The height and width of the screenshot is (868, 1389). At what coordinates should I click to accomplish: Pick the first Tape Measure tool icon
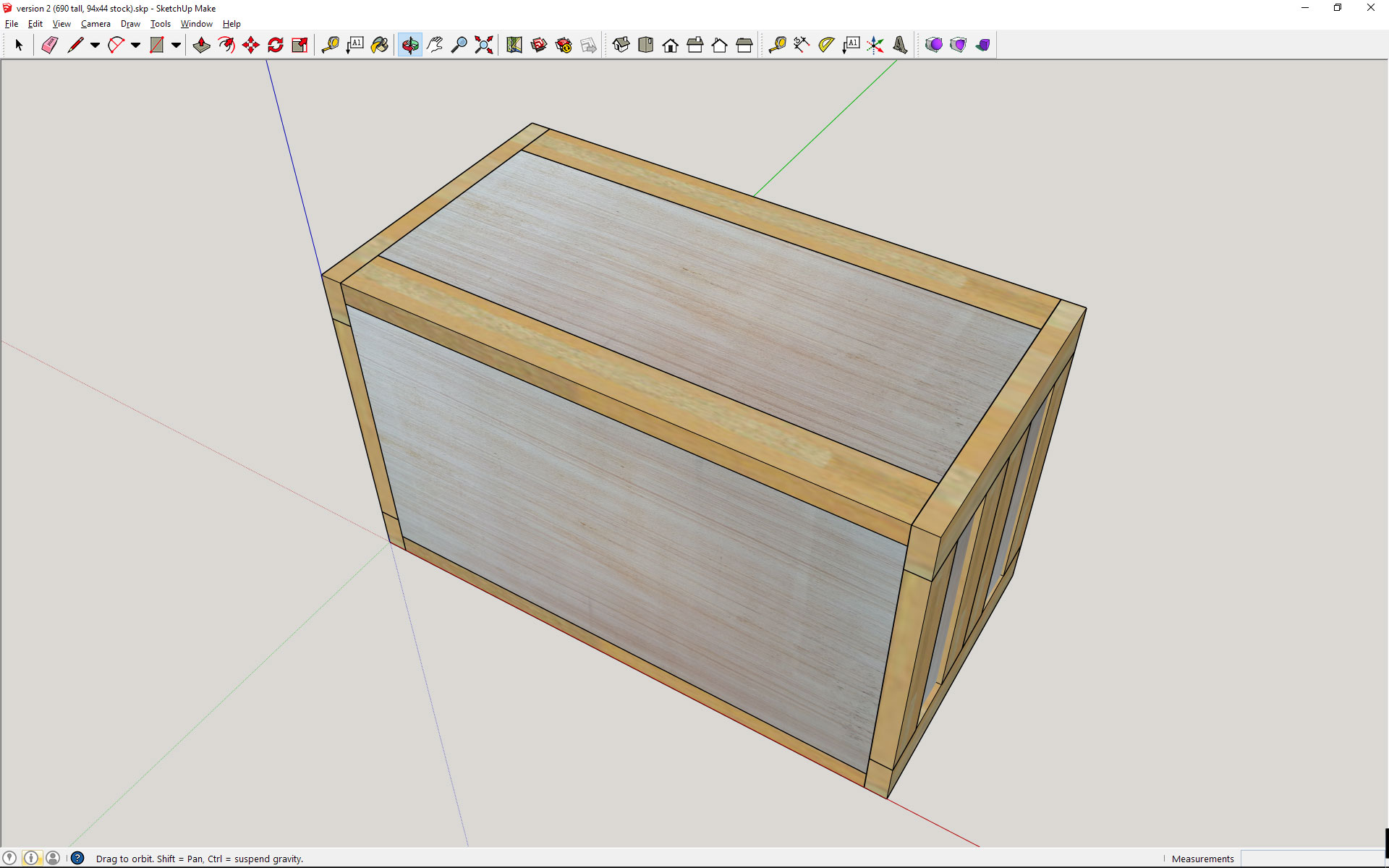tap(331, 45)
